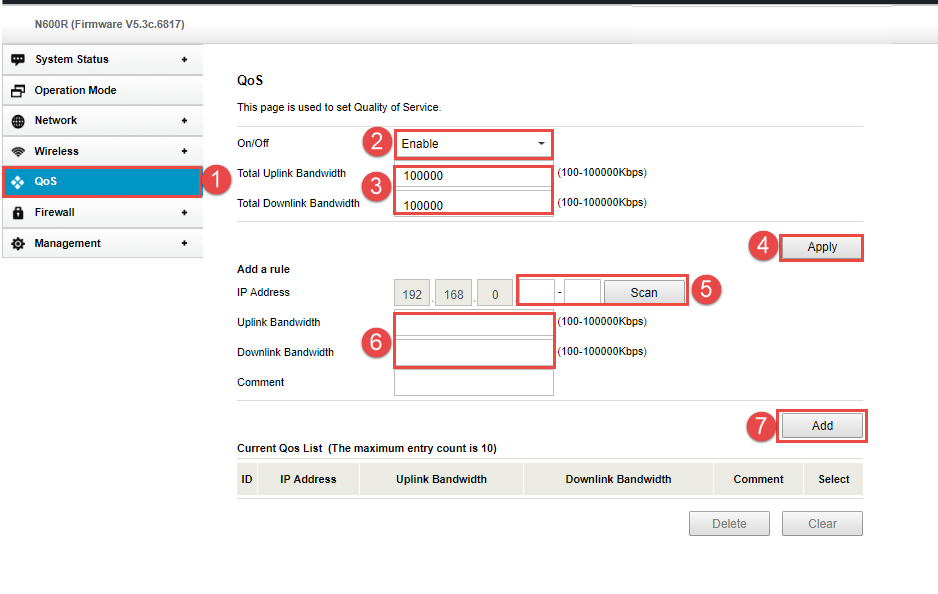Screen dimensions: 938x594
Task: Click the Firewall padlock icon
Action: (18, 212)
